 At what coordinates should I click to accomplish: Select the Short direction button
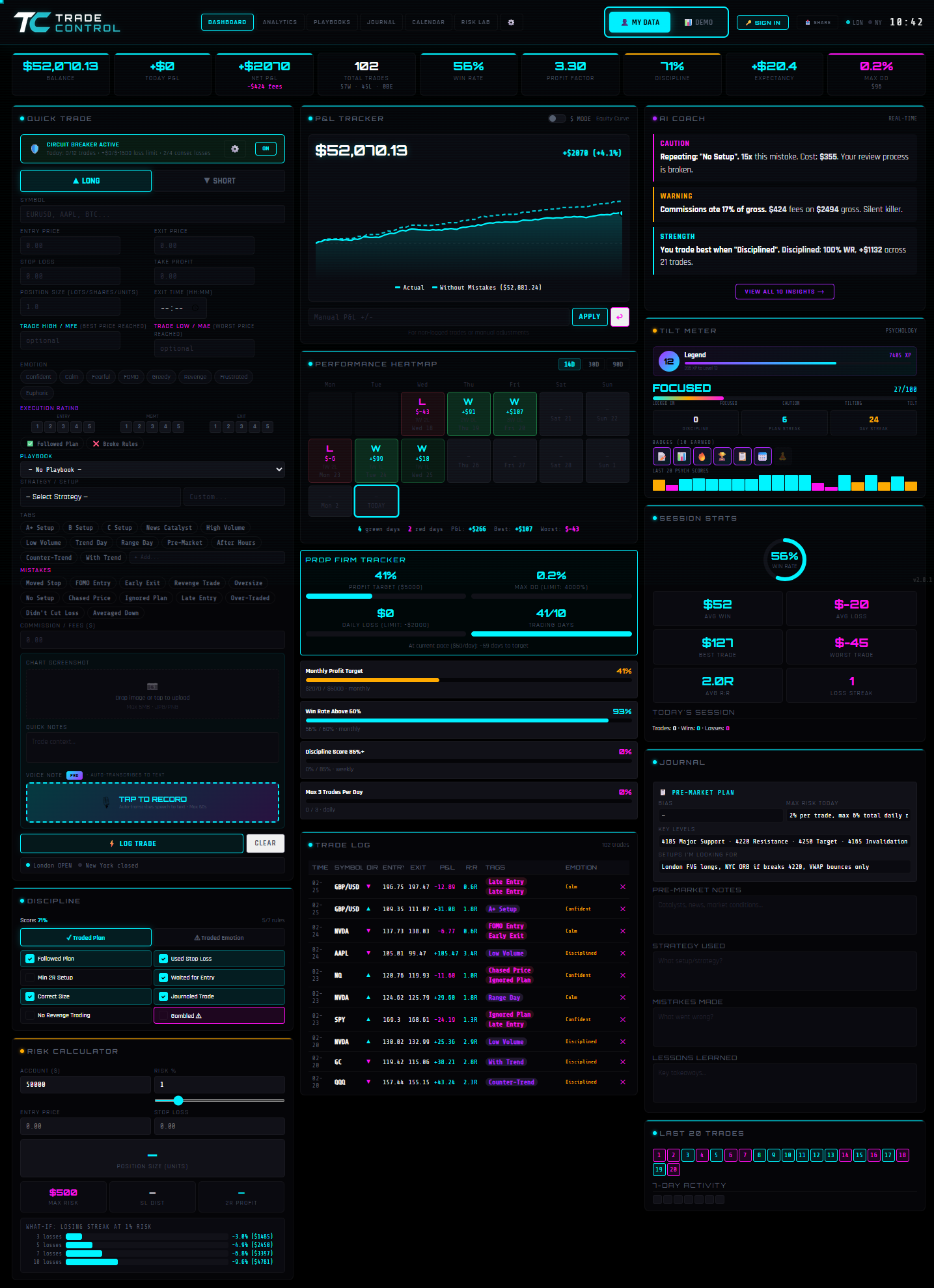coord(219,181)
